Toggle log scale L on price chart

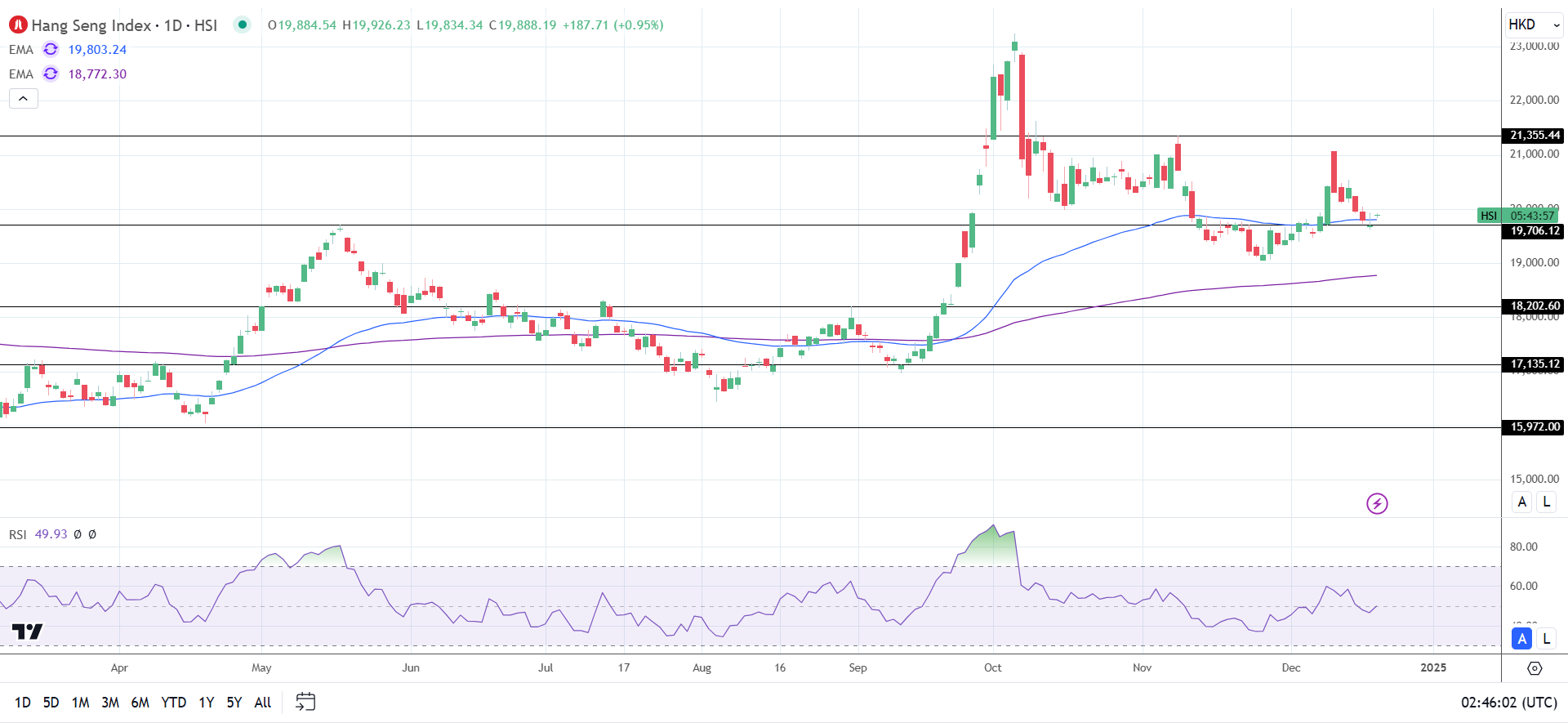pos(1546,502)
